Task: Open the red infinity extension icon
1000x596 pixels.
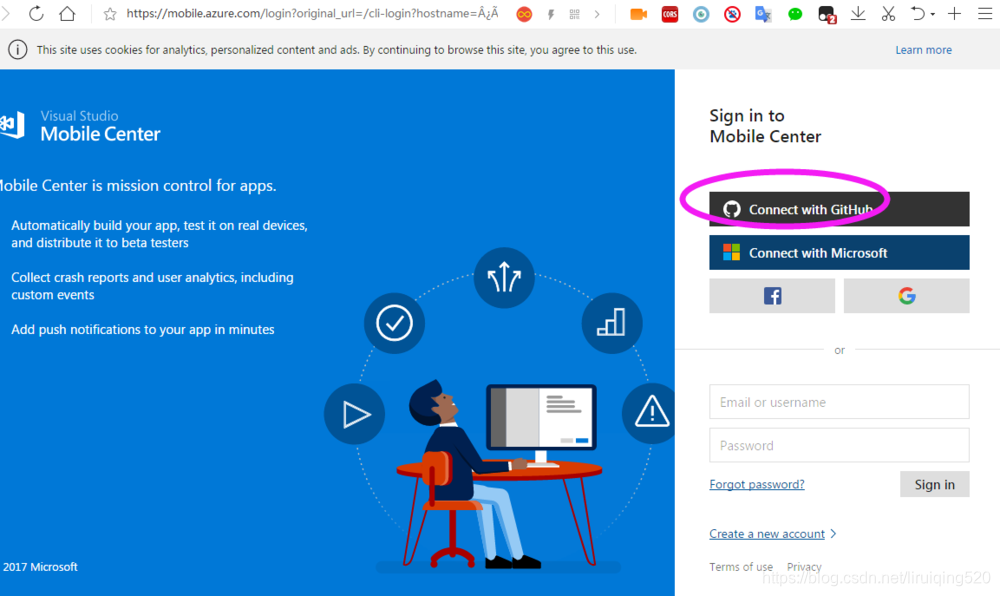Action: 524,14
